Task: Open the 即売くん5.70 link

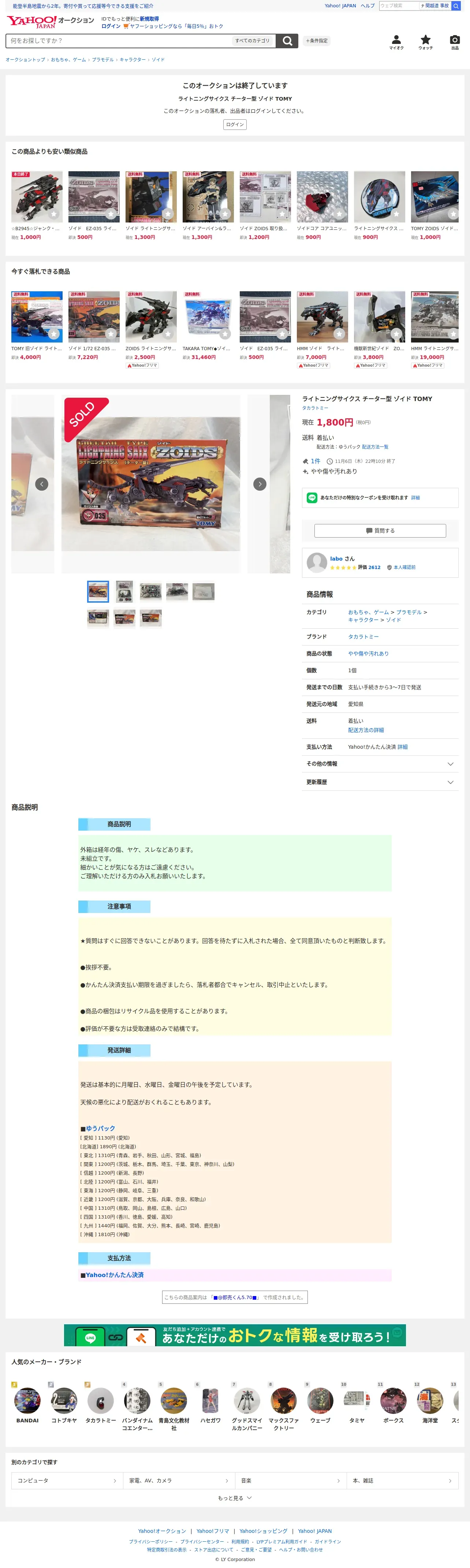Action: (235, 1297)
